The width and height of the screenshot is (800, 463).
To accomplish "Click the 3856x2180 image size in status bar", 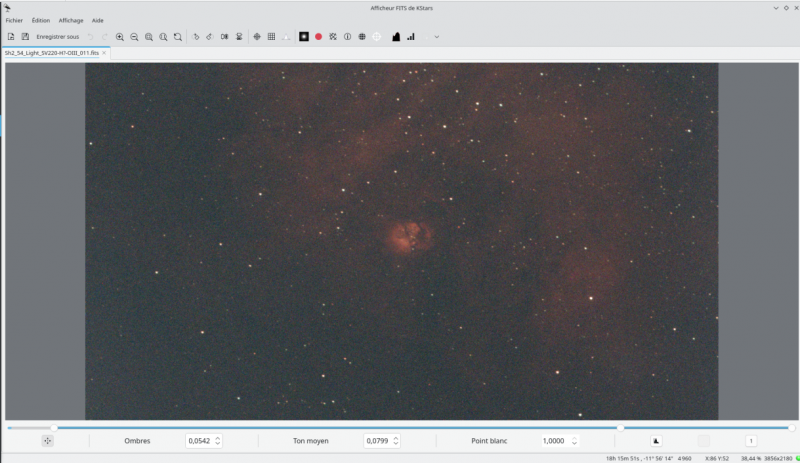I will click(778, 458).
